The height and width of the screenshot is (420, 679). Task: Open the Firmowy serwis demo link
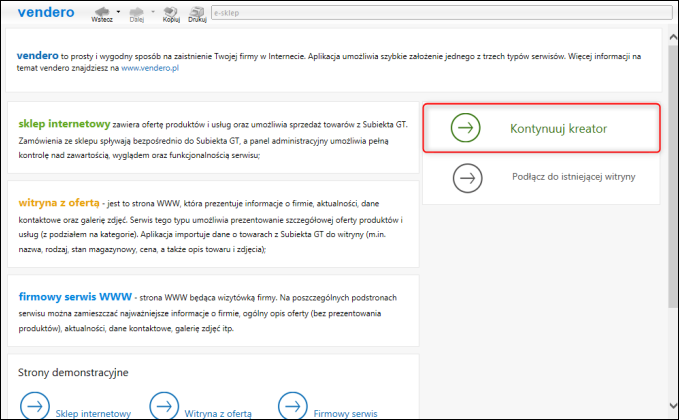click(345, 414)
